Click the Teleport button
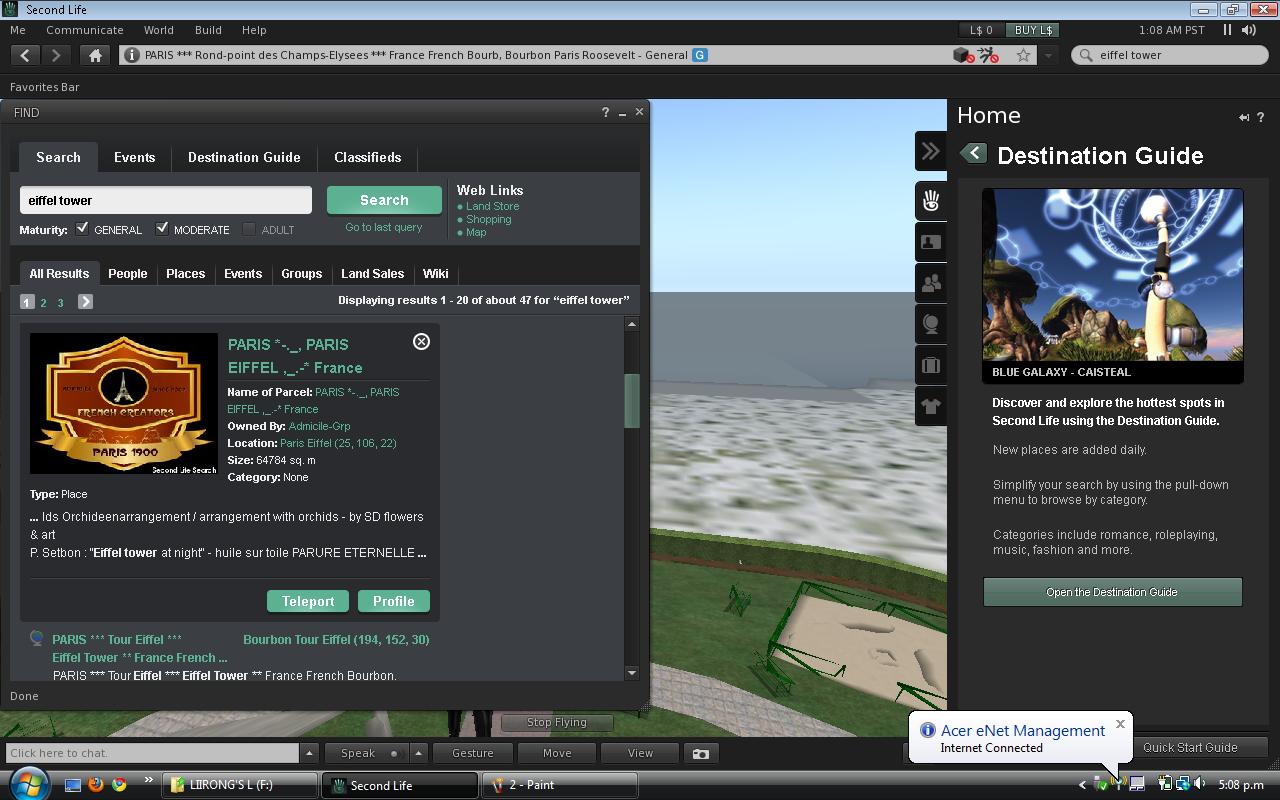 click(x=308, y=601)
